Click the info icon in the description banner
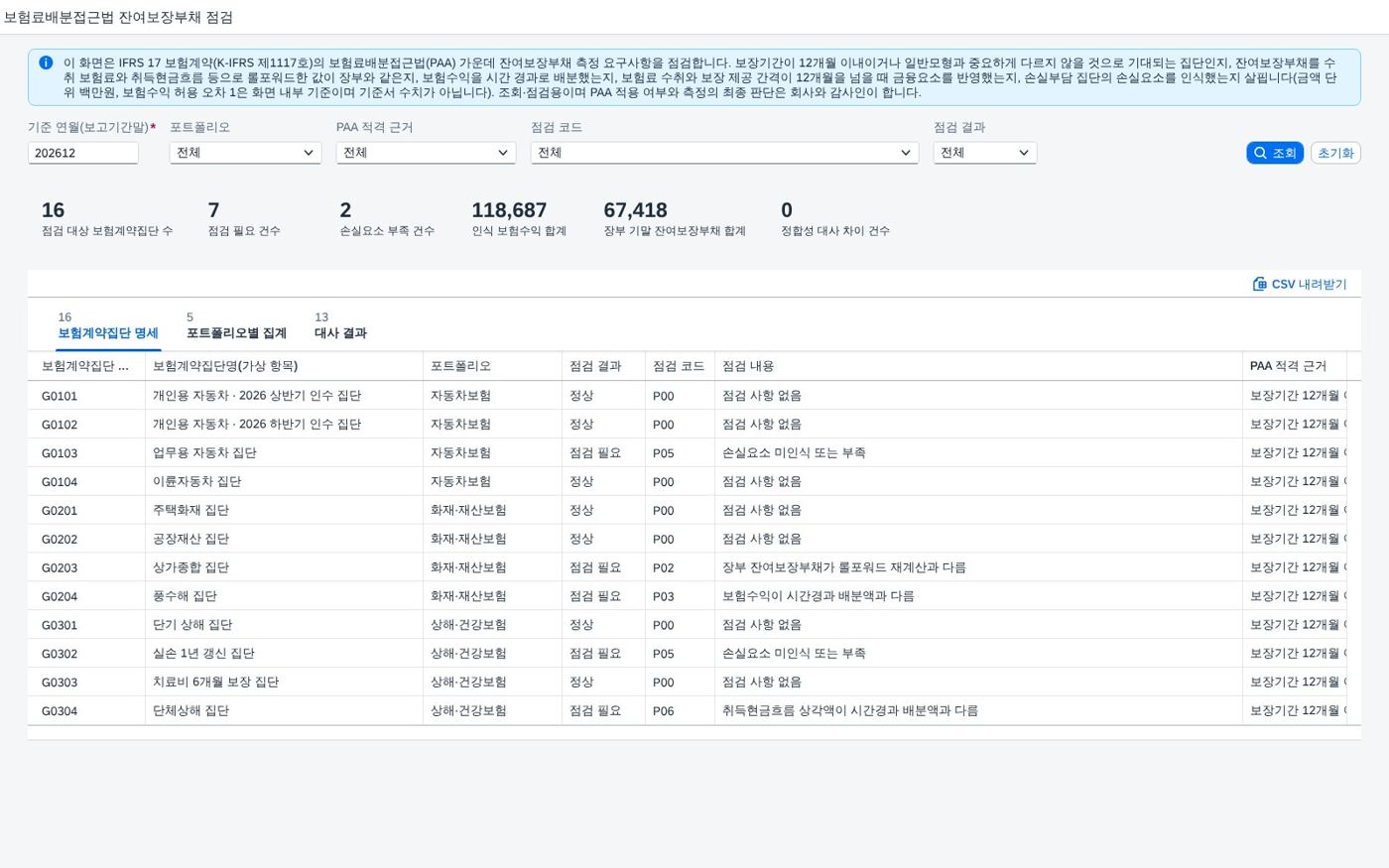The height and width of the screenshot is (868, 1389). [x=46, y=62]
